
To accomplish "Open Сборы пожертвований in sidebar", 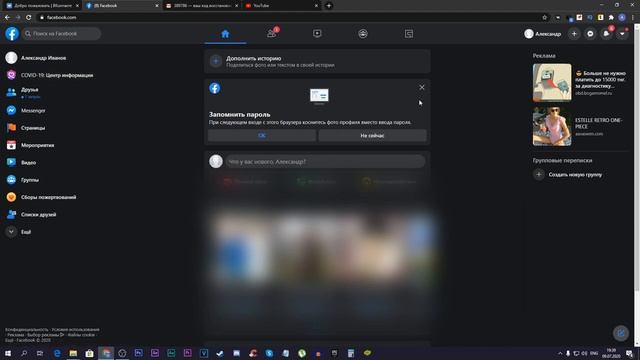I will [49, 197].
